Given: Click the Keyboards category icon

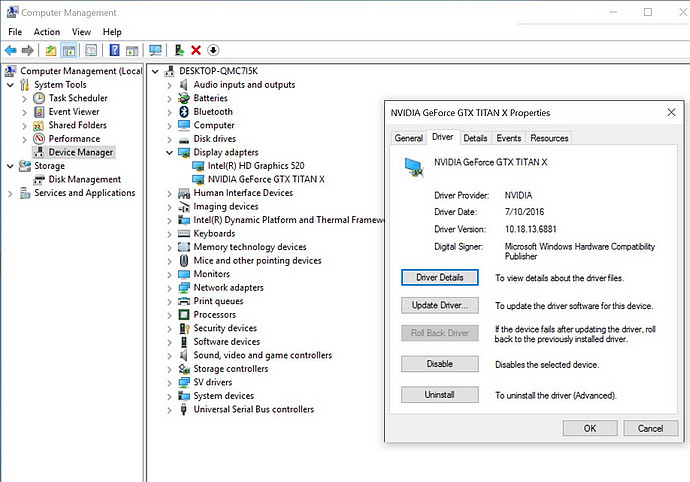Looking at the screenshot, I should [184, 234].
